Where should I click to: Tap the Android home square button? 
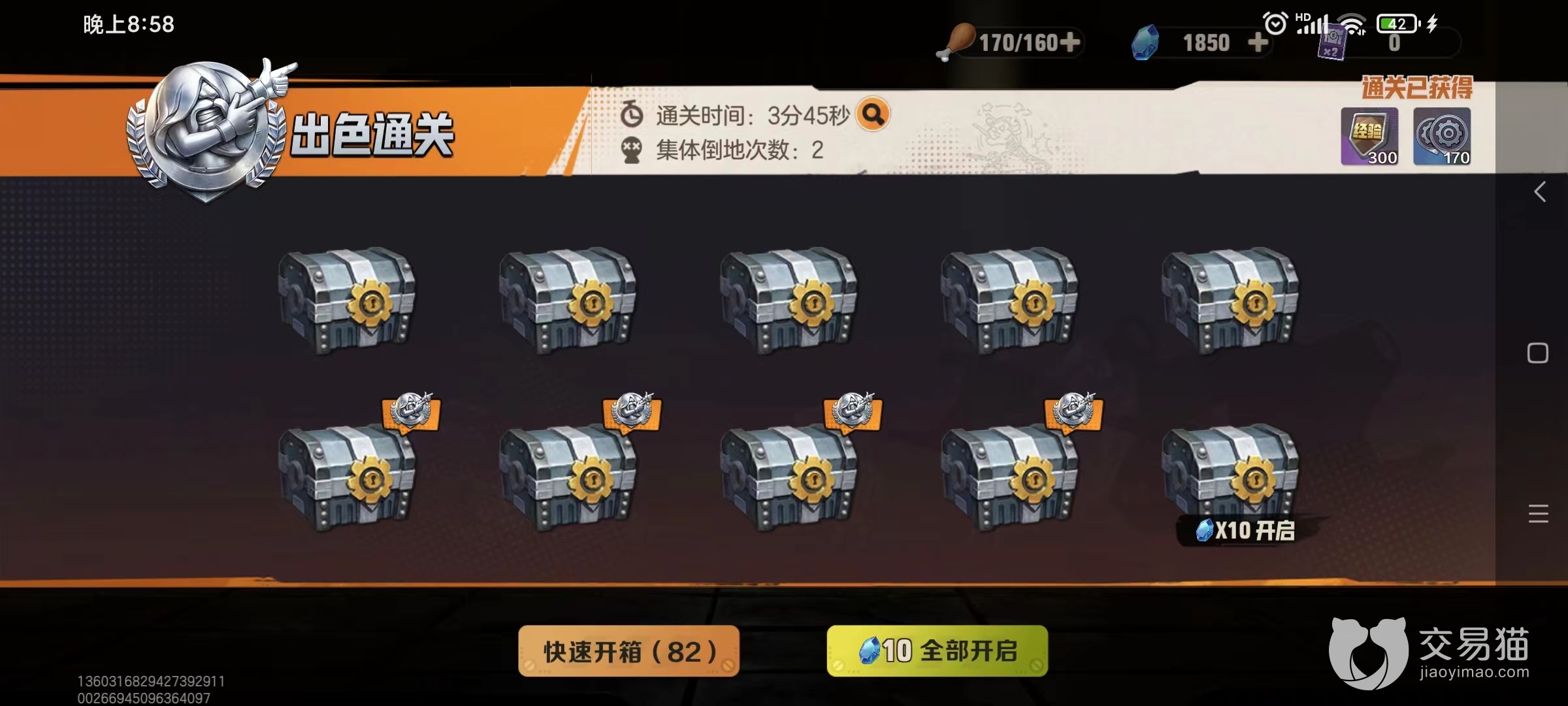pos(1538,353)
